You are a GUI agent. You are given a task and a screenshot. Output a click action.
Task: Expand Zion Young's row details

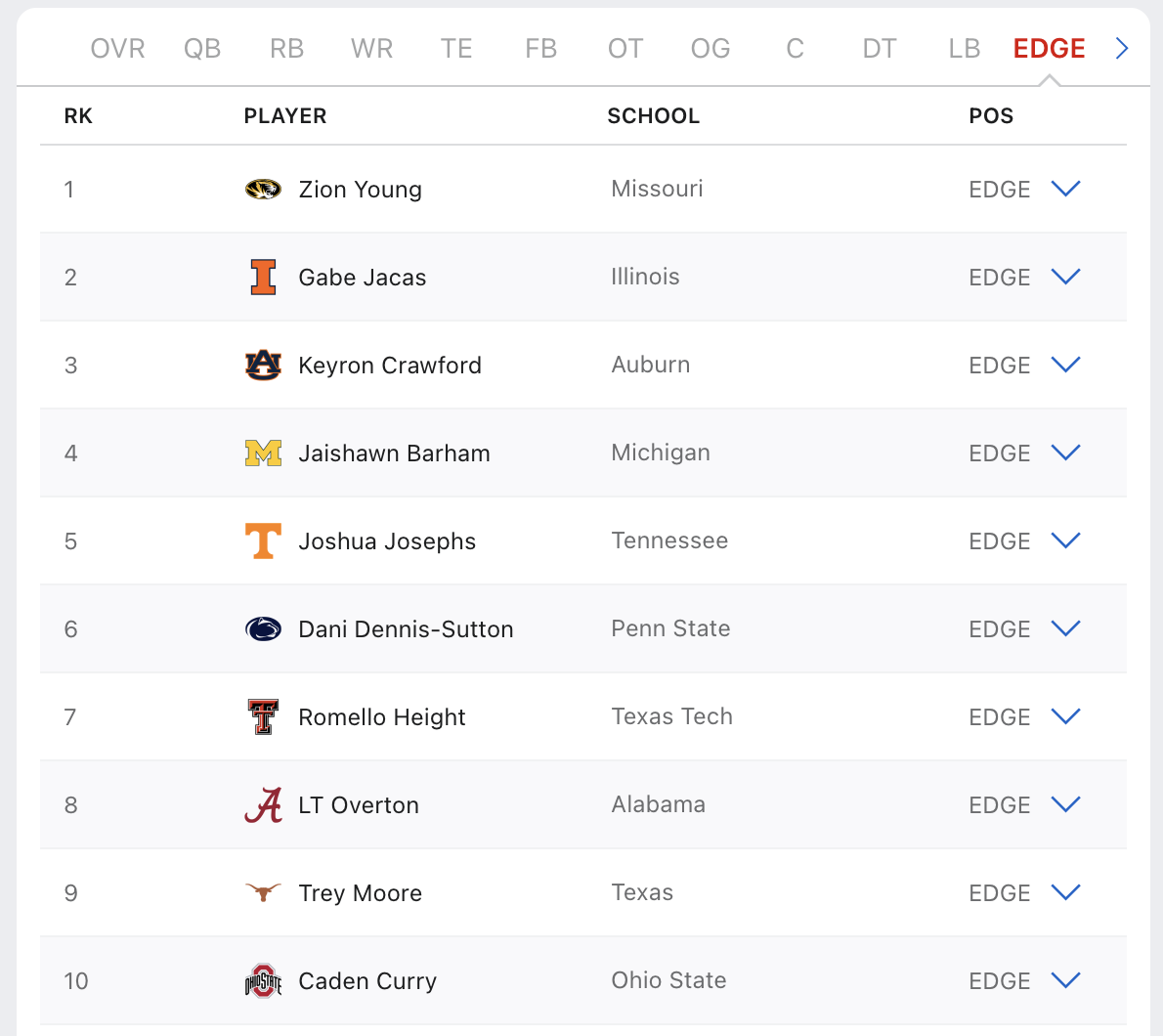pyautogui.click(x=1065, y=189)
